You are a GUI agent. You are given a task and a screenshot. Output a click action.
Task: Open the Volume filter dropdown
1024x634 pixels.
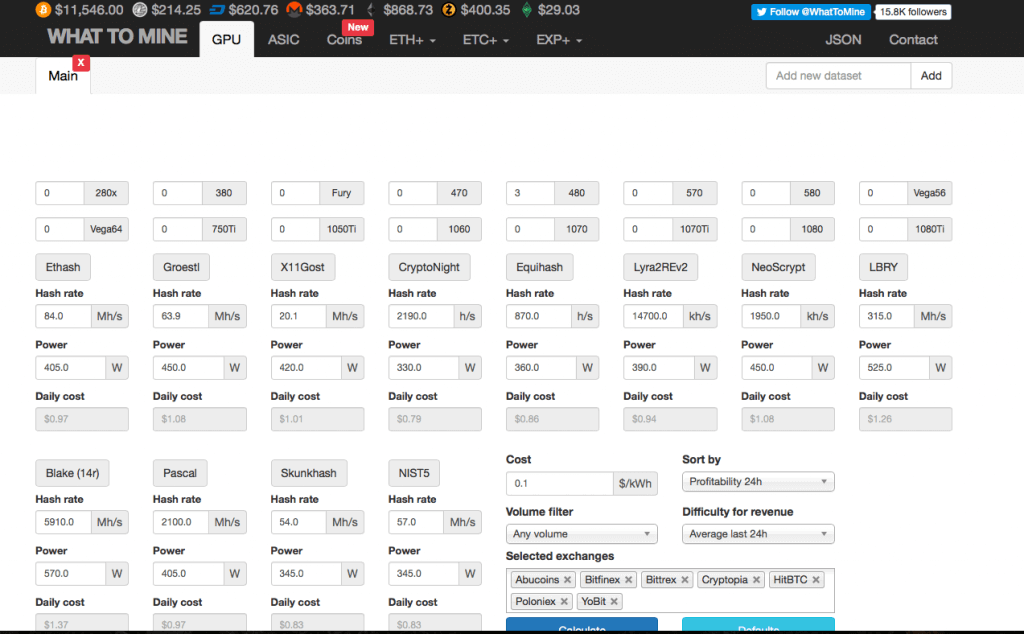(x=581, y=534)
